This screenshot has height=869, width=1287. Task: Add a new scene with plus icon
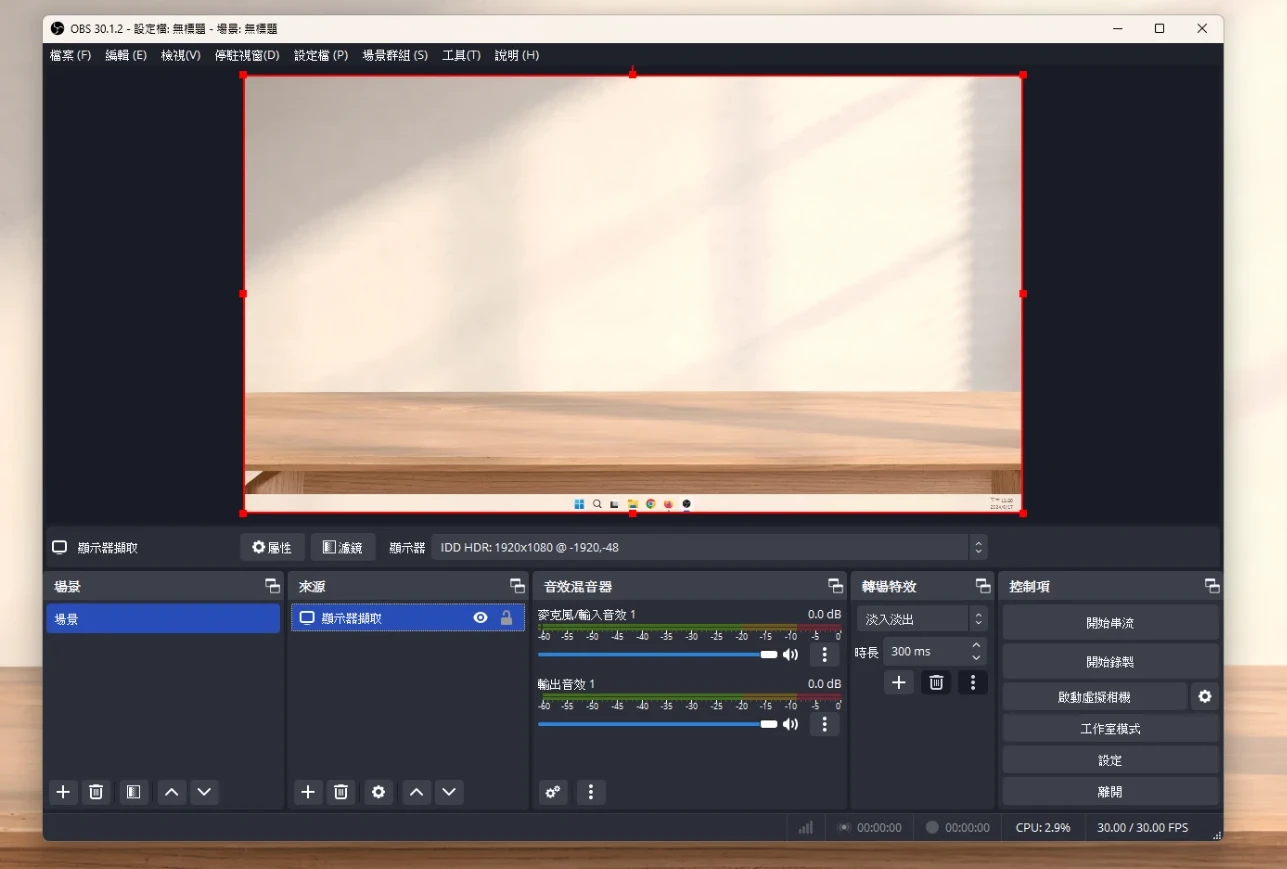tap(63, 792)
